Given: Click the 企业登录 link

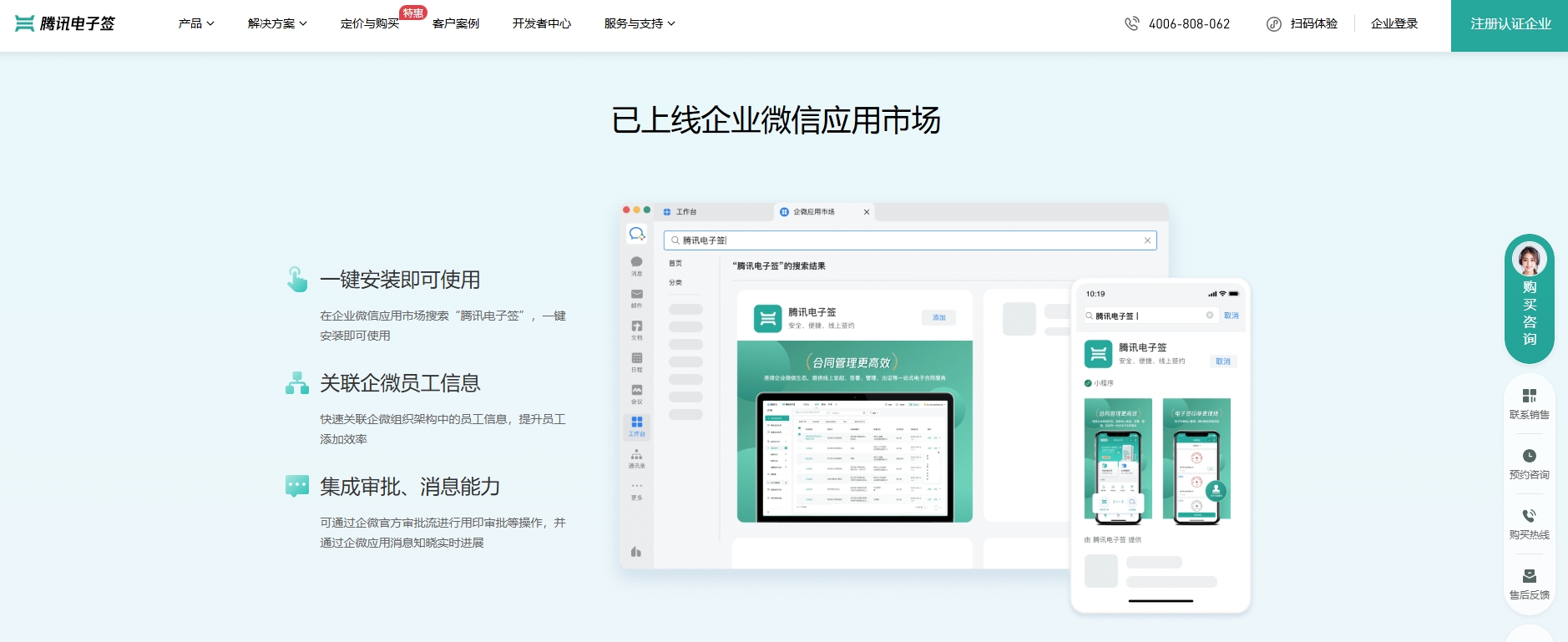Looking at the screenshot, I should [x=1394, y=23].
